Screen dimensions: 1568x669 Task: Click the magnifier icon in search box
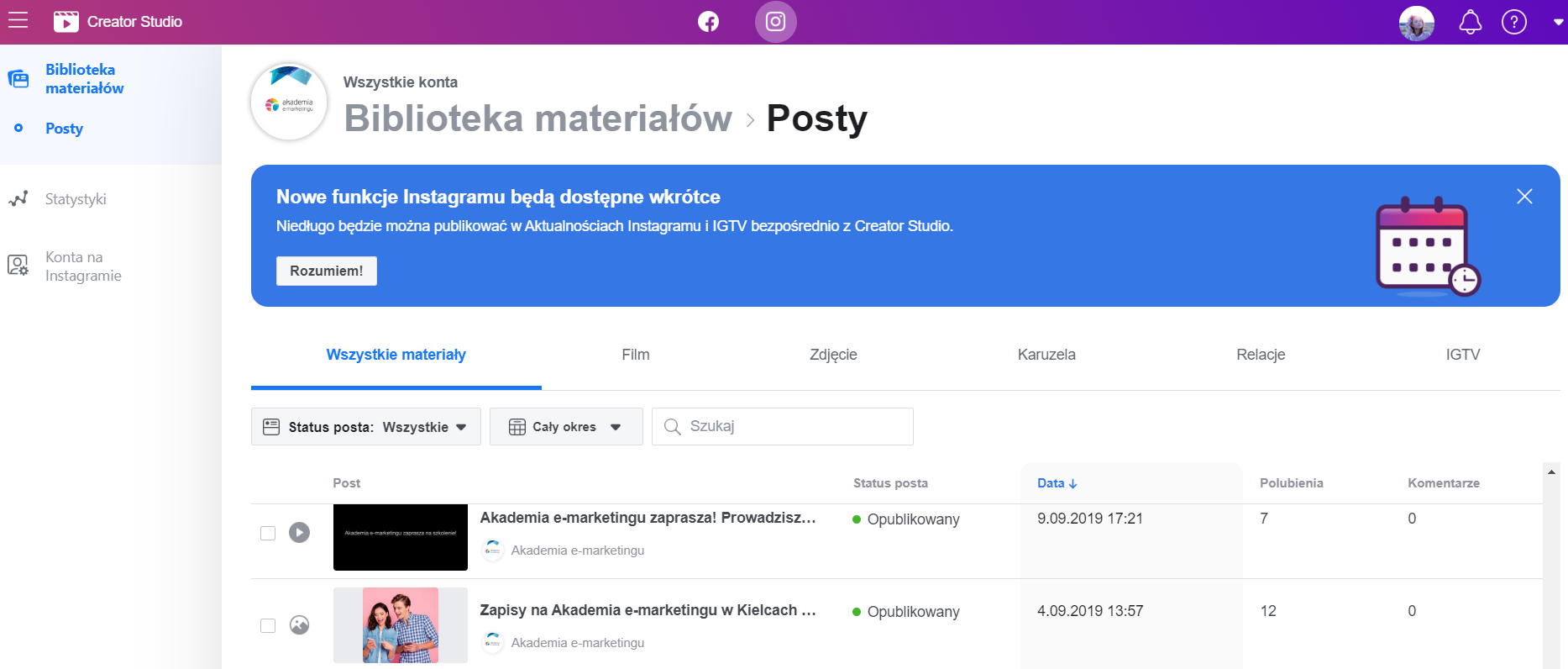672,427
